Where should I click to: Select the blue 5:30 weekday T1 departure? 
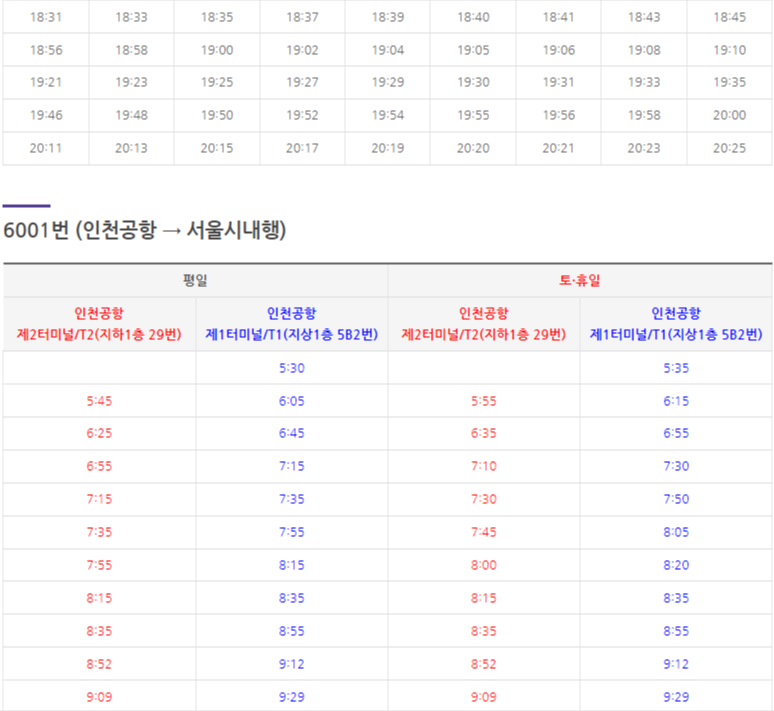[x=292, y=368]
